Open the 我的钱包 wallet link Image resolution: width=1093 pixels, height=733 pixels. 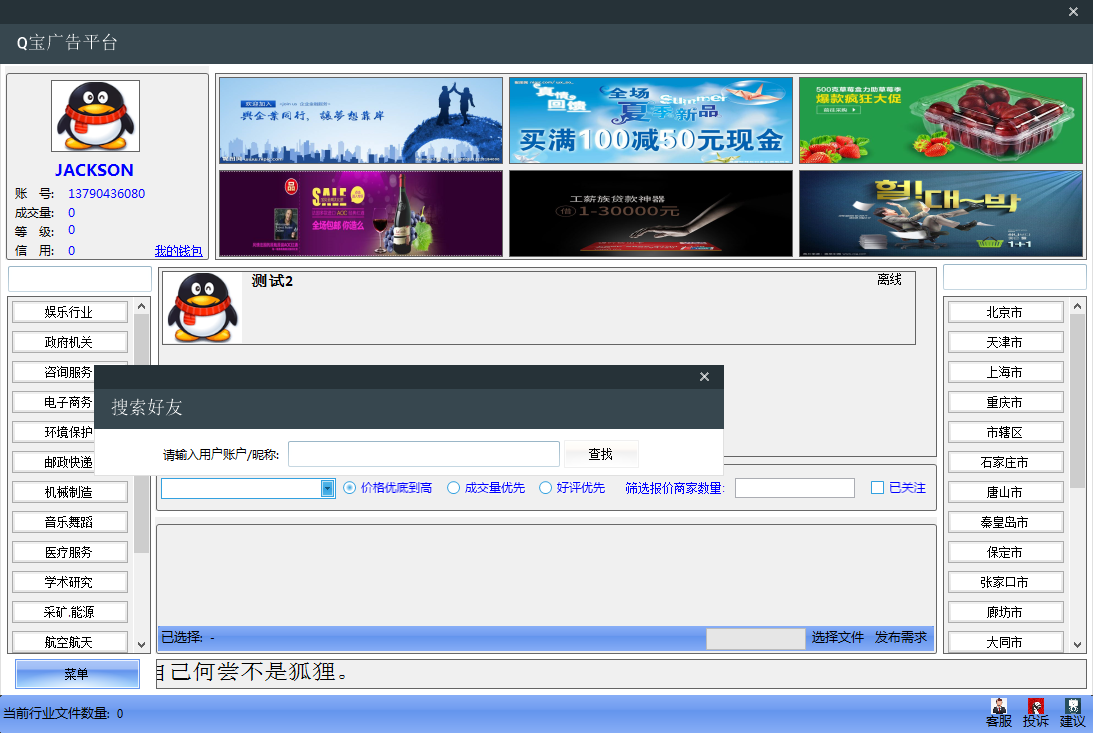[x=178, y=251]
